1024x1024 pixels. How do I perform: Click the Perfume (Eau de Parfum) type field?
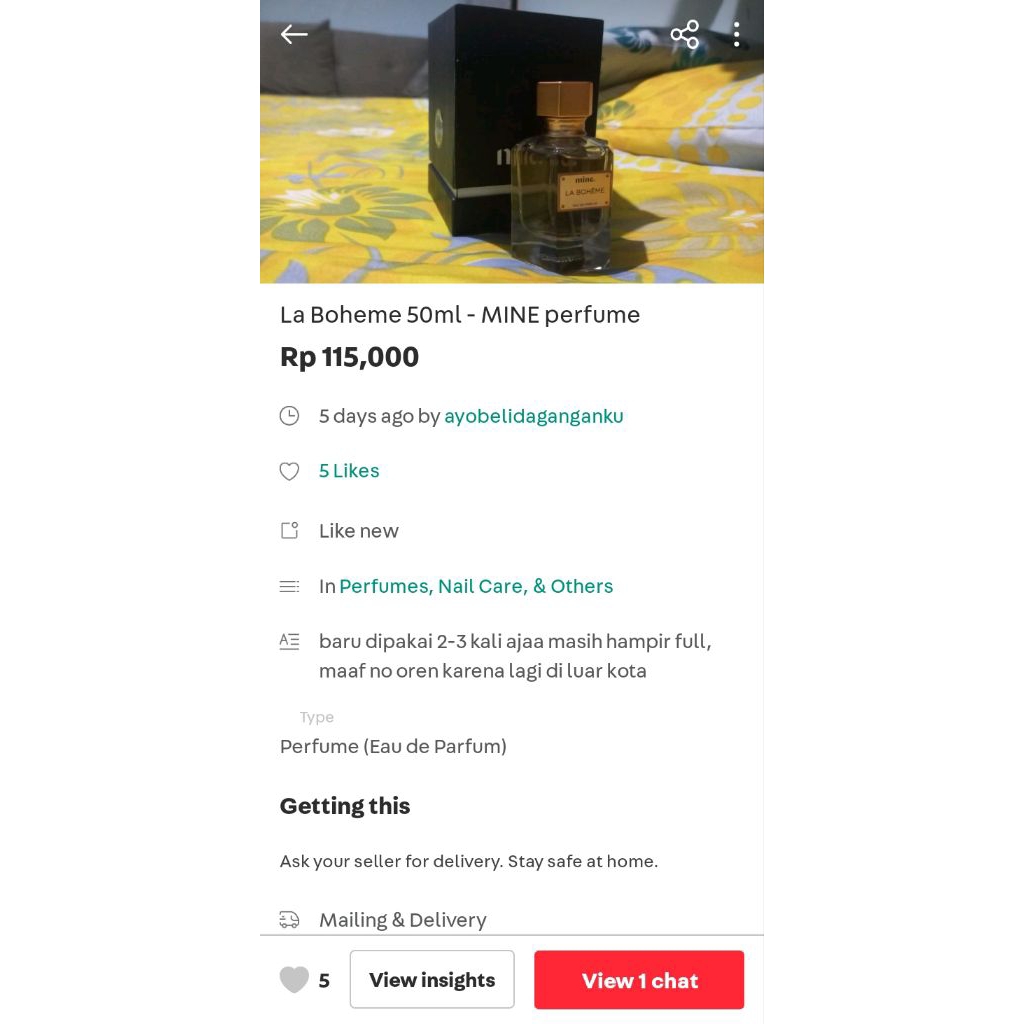pyautogui.click(x=393, y=746)
